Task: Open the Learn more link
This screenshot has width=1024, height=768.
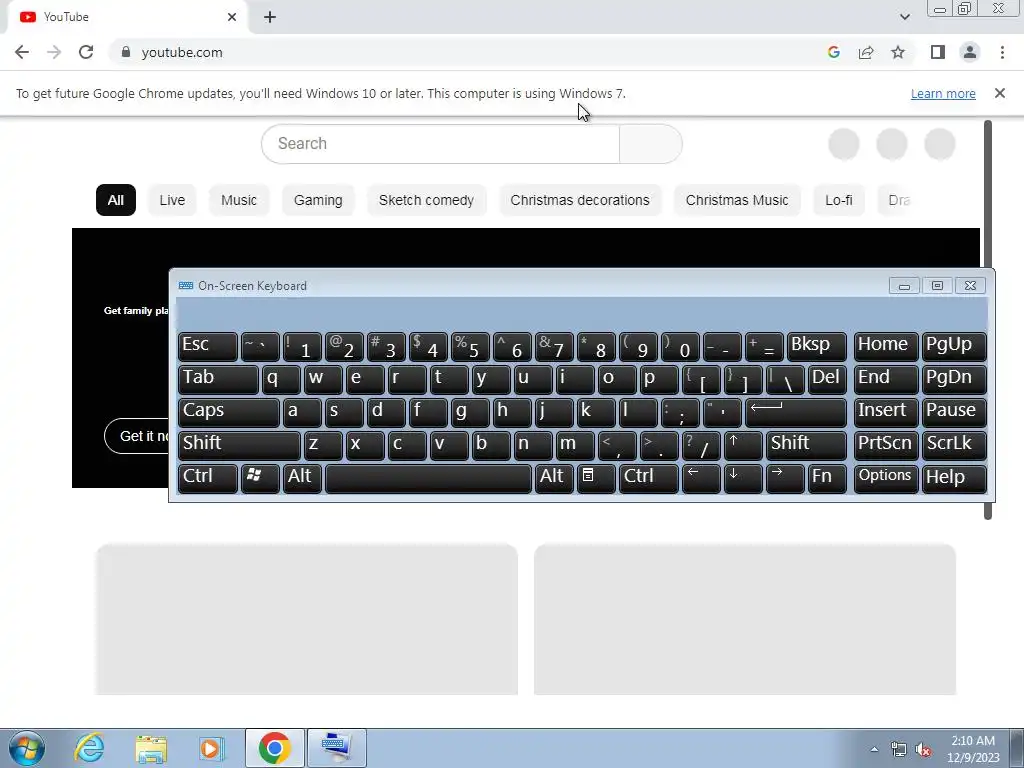Action: click(x=943, y=93)
